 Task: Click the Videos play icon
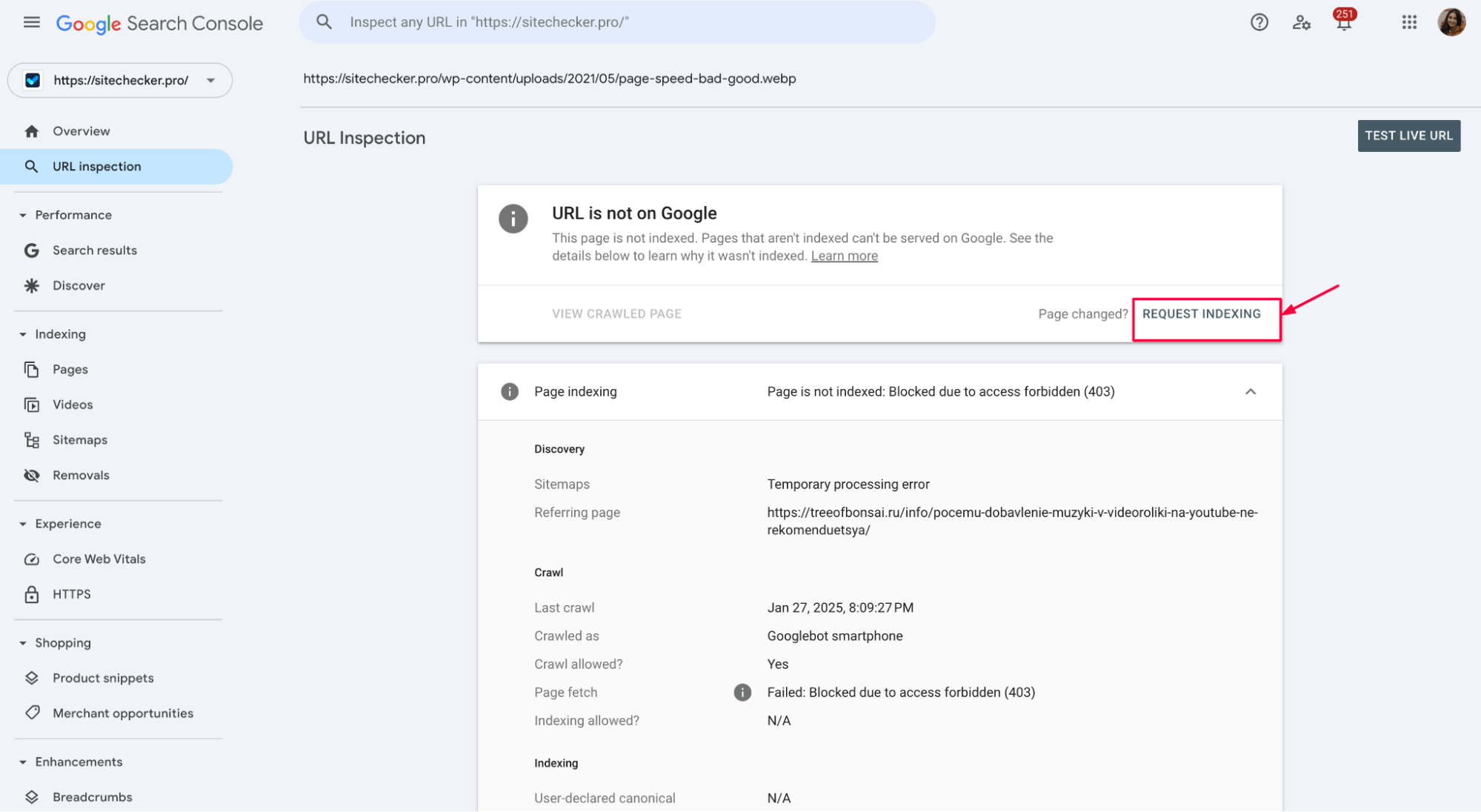(x=31, y=405)
